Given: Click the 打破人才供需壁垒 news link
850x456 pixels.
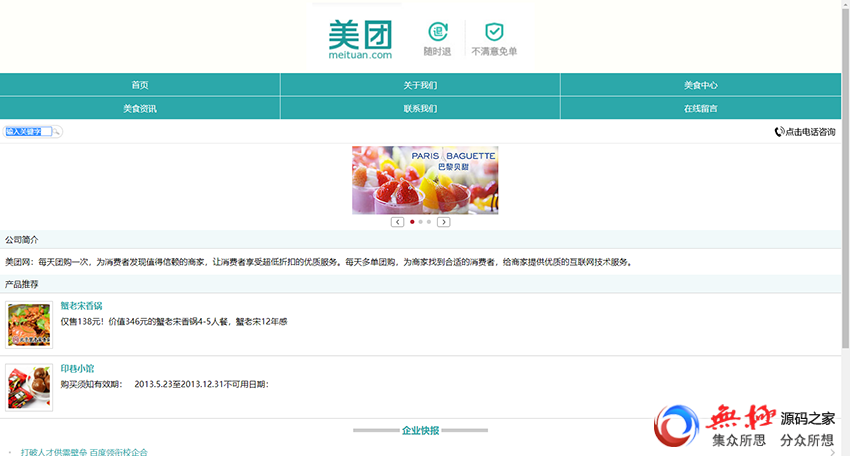Looking at the screenshot, I should click(x=84, y=452).
